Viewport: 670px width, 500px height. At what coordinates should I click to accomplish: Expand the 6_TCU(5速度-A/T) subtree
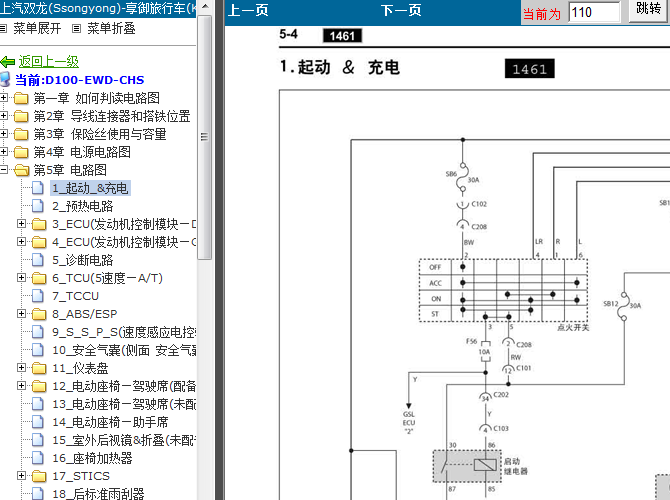click(21, 277)
